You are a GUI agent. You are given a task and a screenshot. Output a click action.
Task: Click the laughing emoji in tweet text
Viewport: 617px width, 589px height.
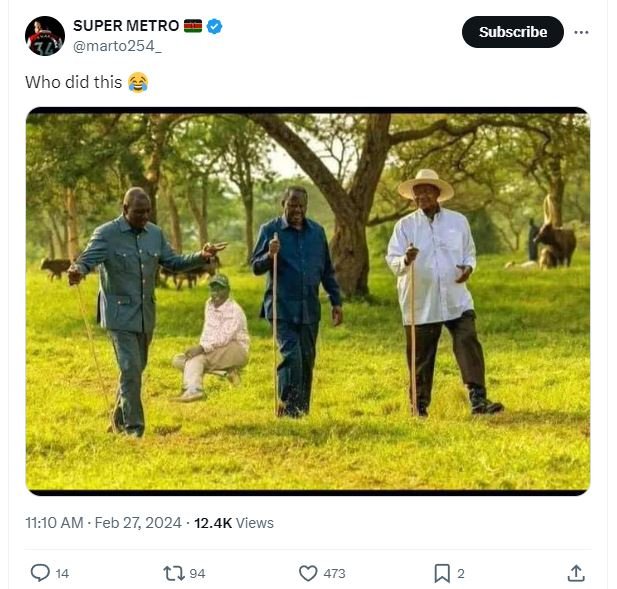[x=138, y=83]
